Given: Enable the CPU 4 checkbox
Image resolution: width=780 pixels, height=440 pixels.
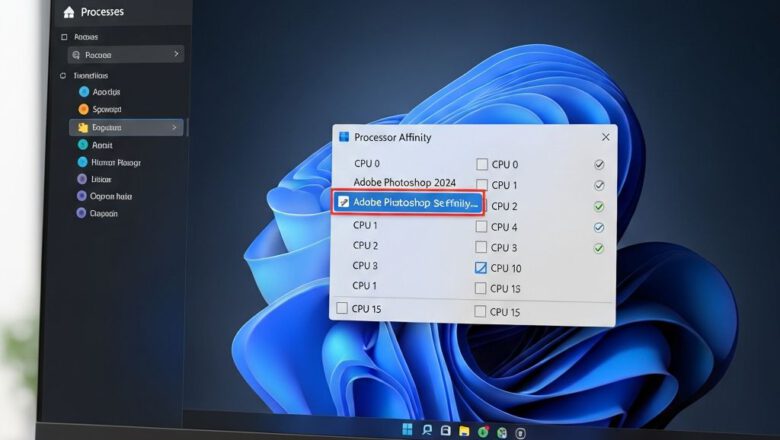Looking at the screenshot, I should point(481,227).
